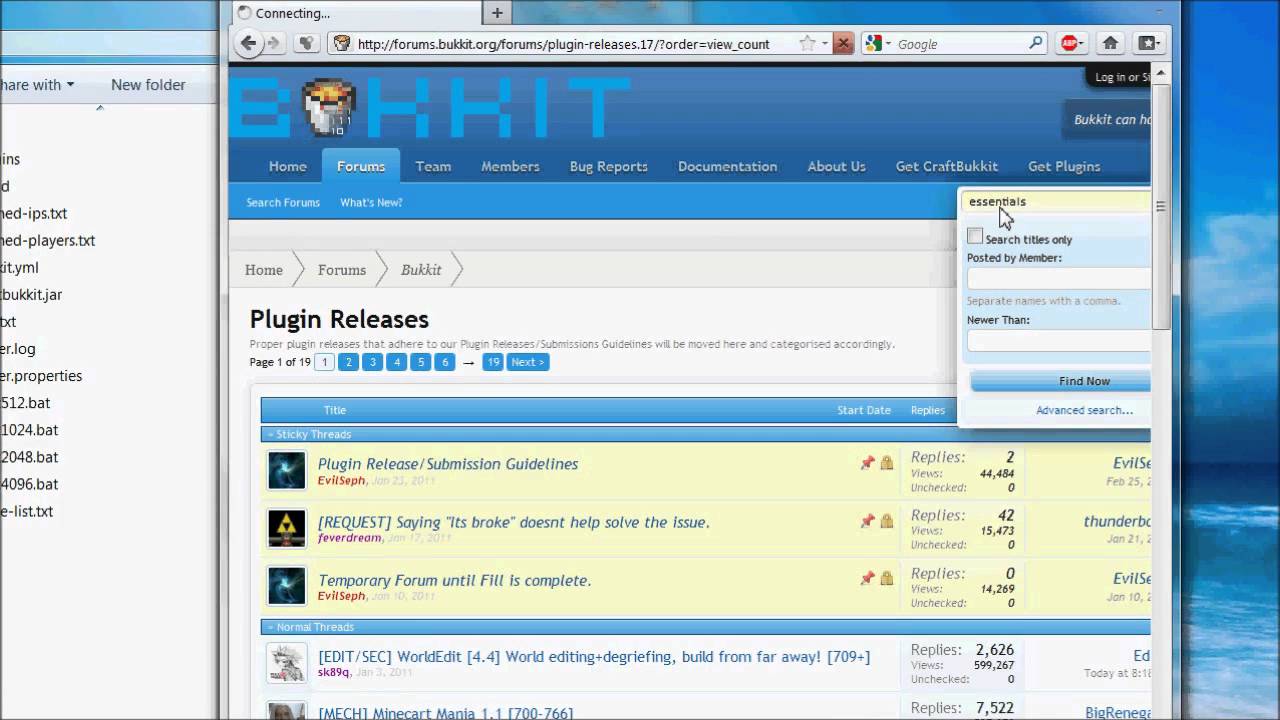Image resolution: width=1280 pixels, height=720 pixels.
Task: Open Plugin Release/Submission Guidelines thread
Action: (448, 464)
